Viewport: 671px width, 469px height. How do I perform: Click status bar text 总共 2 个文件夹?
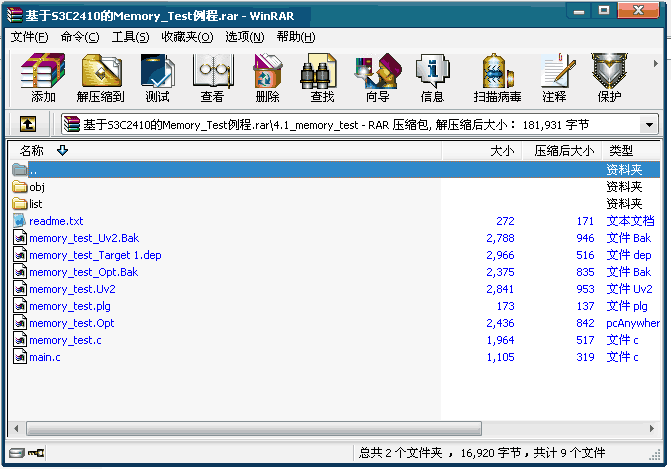(x=400, y=453)
